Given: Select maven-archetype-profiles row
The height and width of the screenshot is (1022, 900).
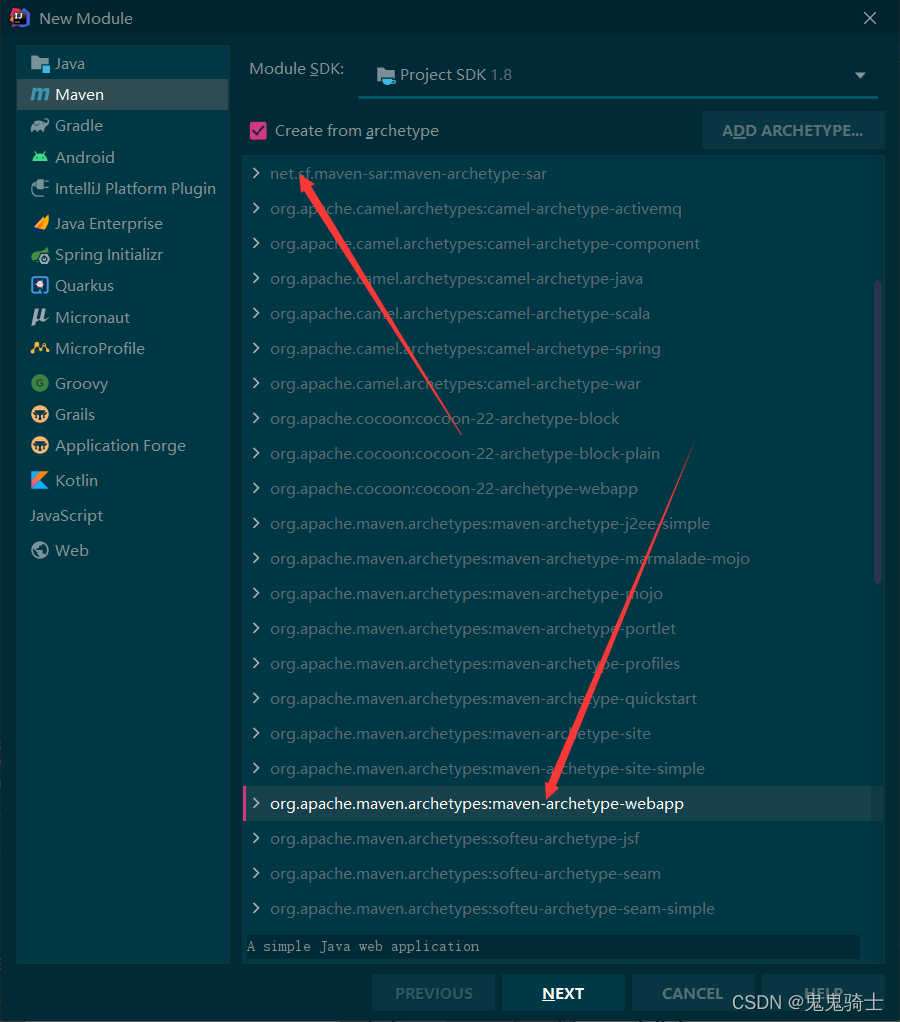Looking at the screenshot, I should (x=557, y=664).
